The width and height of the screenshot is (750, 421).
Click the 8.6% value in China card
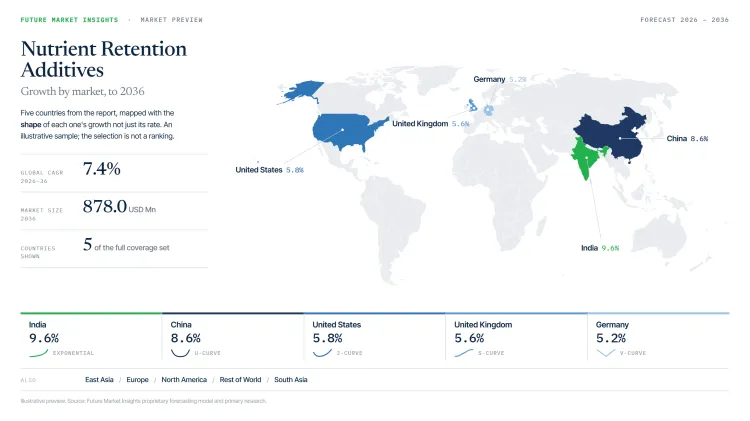[186, 338]
